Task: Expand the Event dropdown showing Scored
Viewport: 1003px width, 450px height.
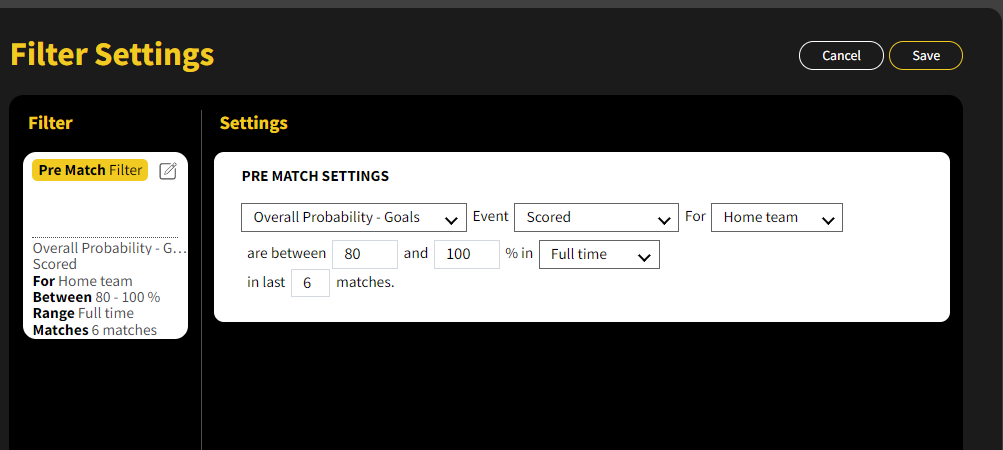Action: (596, 217)
